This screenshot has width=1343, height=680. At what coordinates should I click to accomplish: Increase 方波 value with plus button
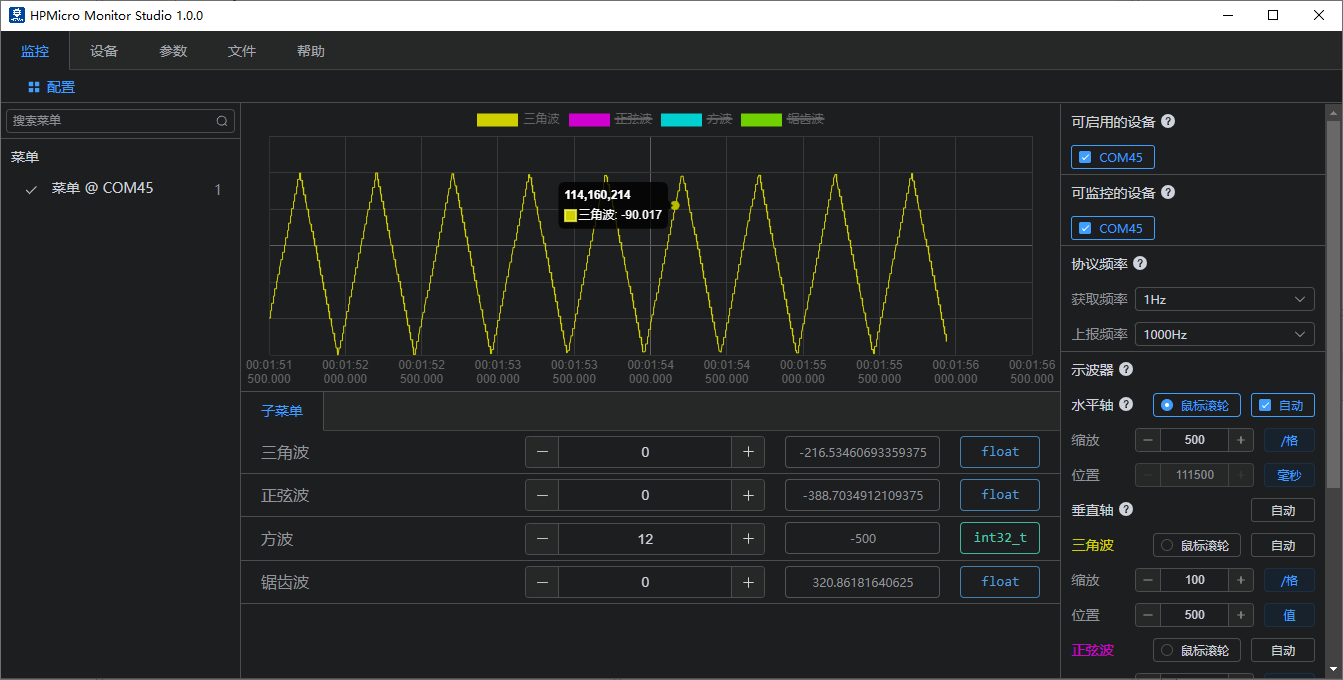748,539
